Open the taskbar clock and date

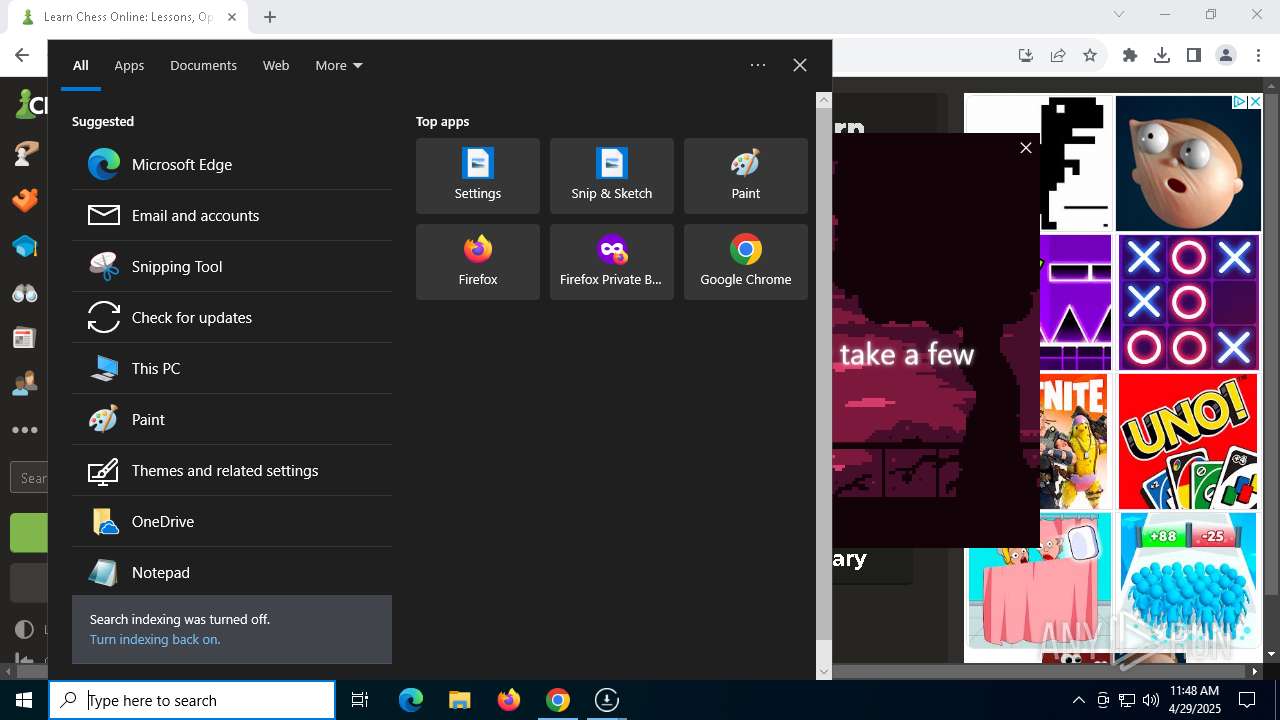(1194, 700)
